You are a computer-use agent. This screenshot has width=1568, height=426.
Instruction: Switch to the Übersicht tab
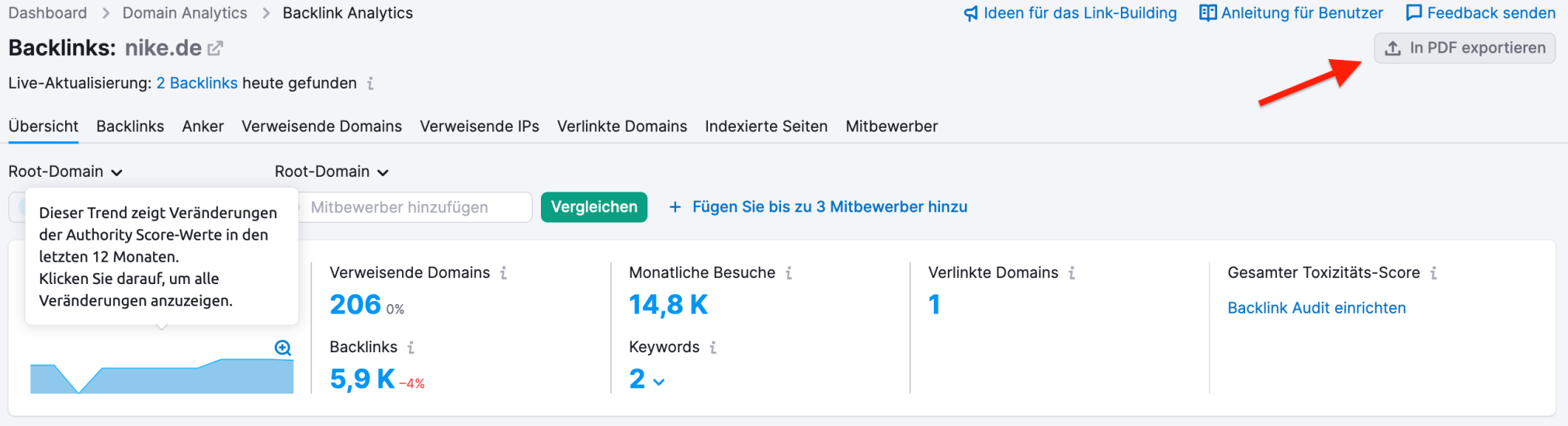(x=43, y=126)
